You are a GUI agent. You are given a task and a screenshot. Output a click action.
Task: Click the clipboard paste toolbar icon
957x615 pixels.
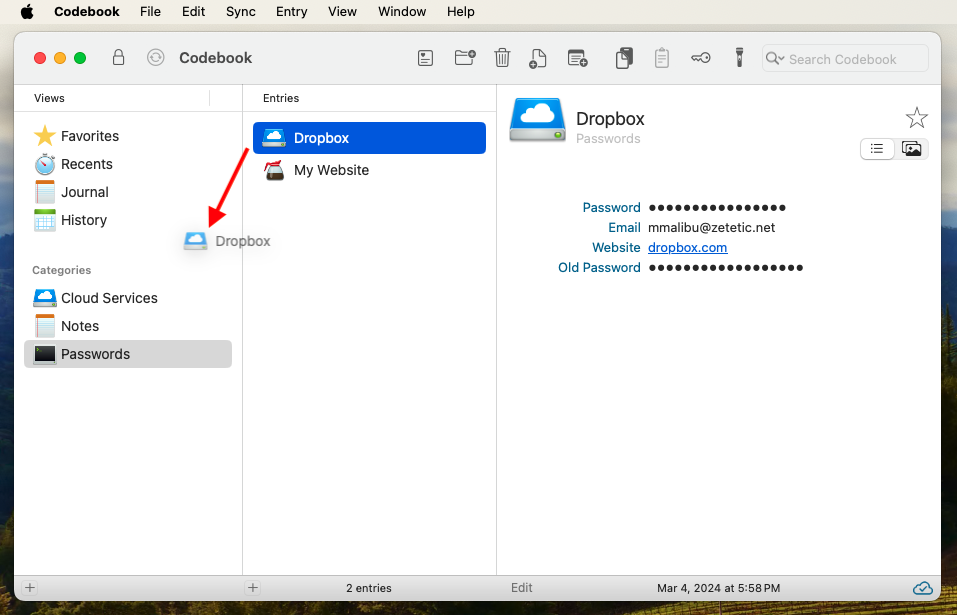point(662,58)
